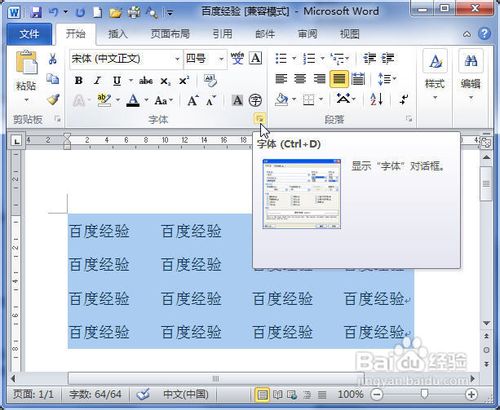This screenshot has width=500, height=410.
Task: Redo the last action
Action: pos(80,13)
